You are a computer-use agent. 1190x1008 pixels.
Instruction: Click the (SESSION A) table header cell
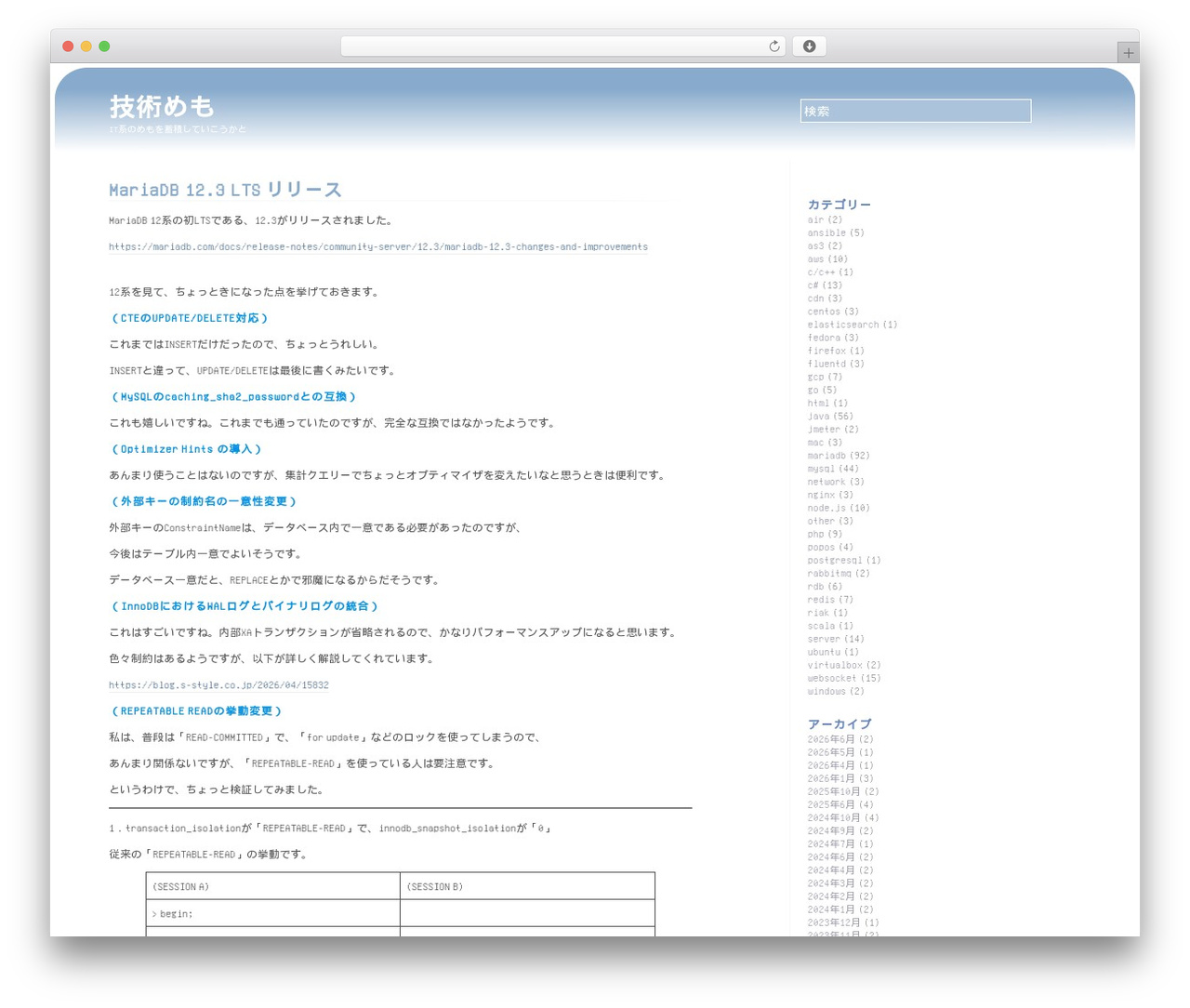(x=272, y=886)
